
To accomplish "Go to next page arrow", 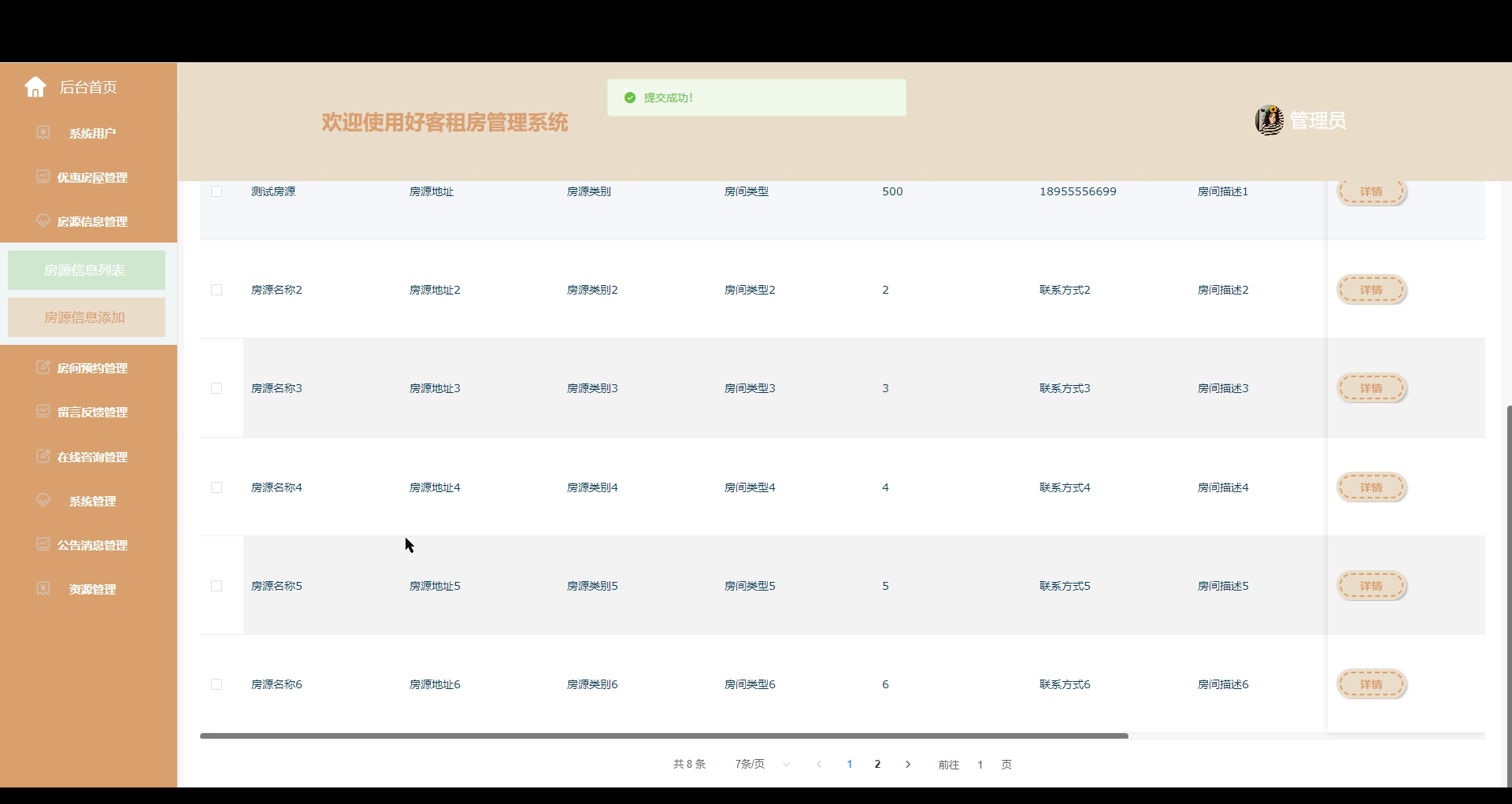I will [908, 764].
